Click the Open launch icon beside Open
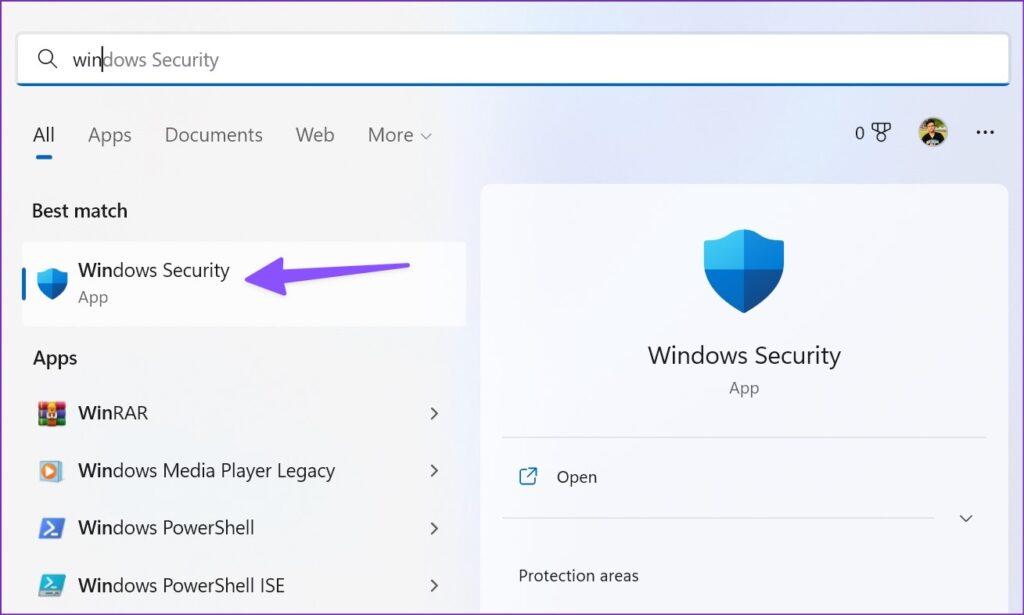 coord(528,477)
